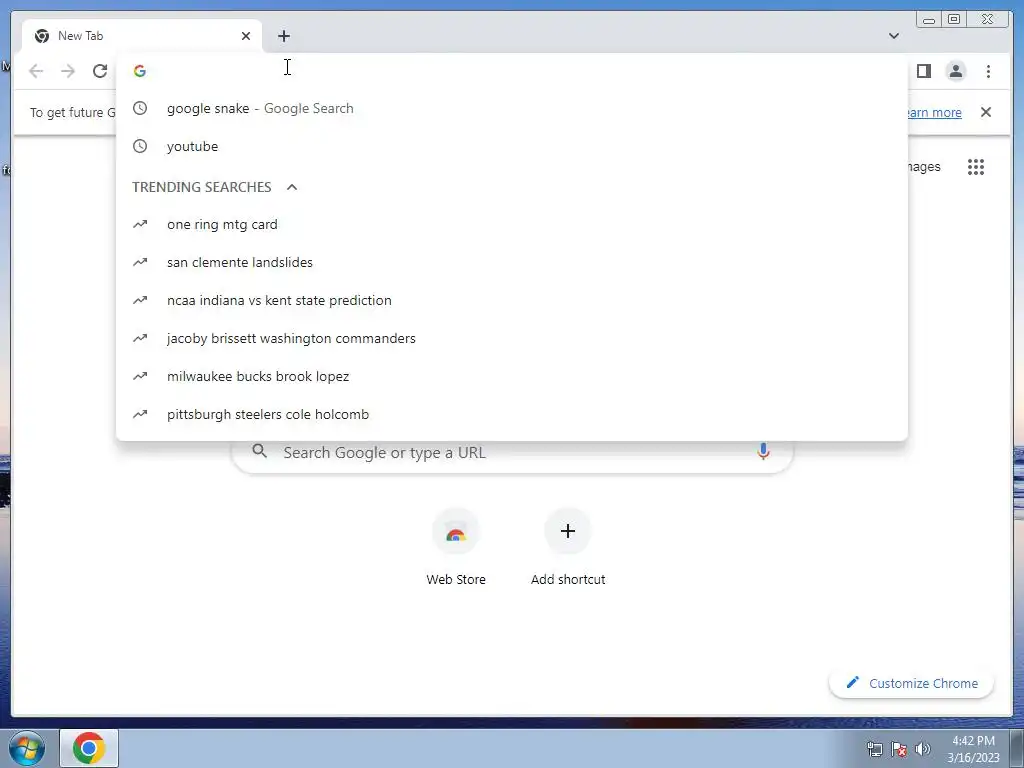The width and height of the screenshot is (1024, 768).
Task: Dismiss the info bar with X
Action: click(985, 112)
